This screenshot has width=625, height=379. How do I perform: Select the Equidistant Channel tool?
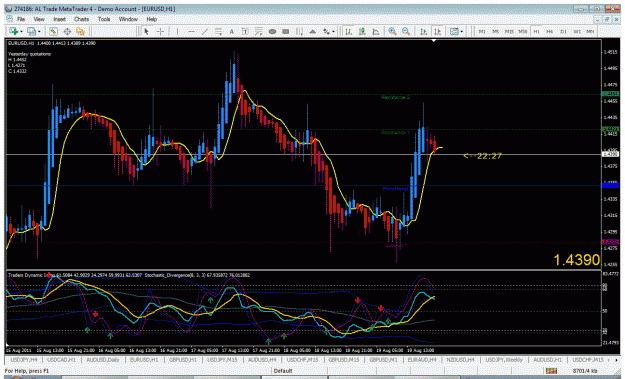[x=218, y=31]
